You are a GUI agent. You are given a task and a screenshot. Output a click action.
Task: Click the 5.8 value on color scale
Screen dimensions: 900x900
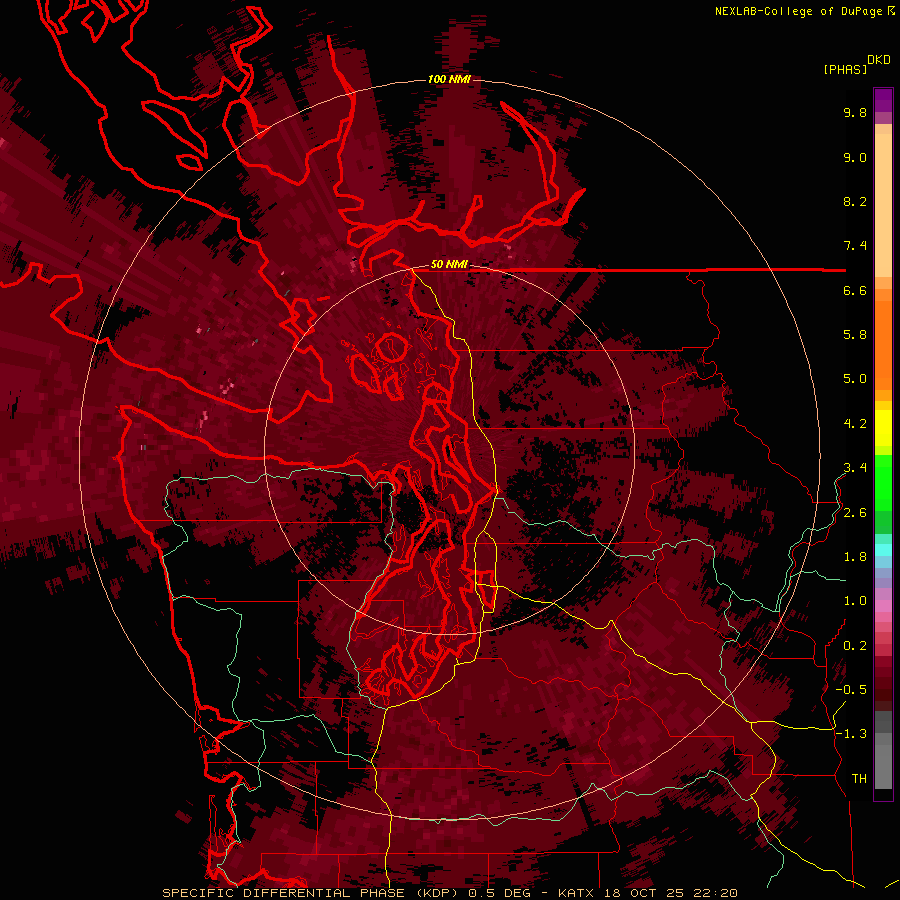tap(855, 335)
